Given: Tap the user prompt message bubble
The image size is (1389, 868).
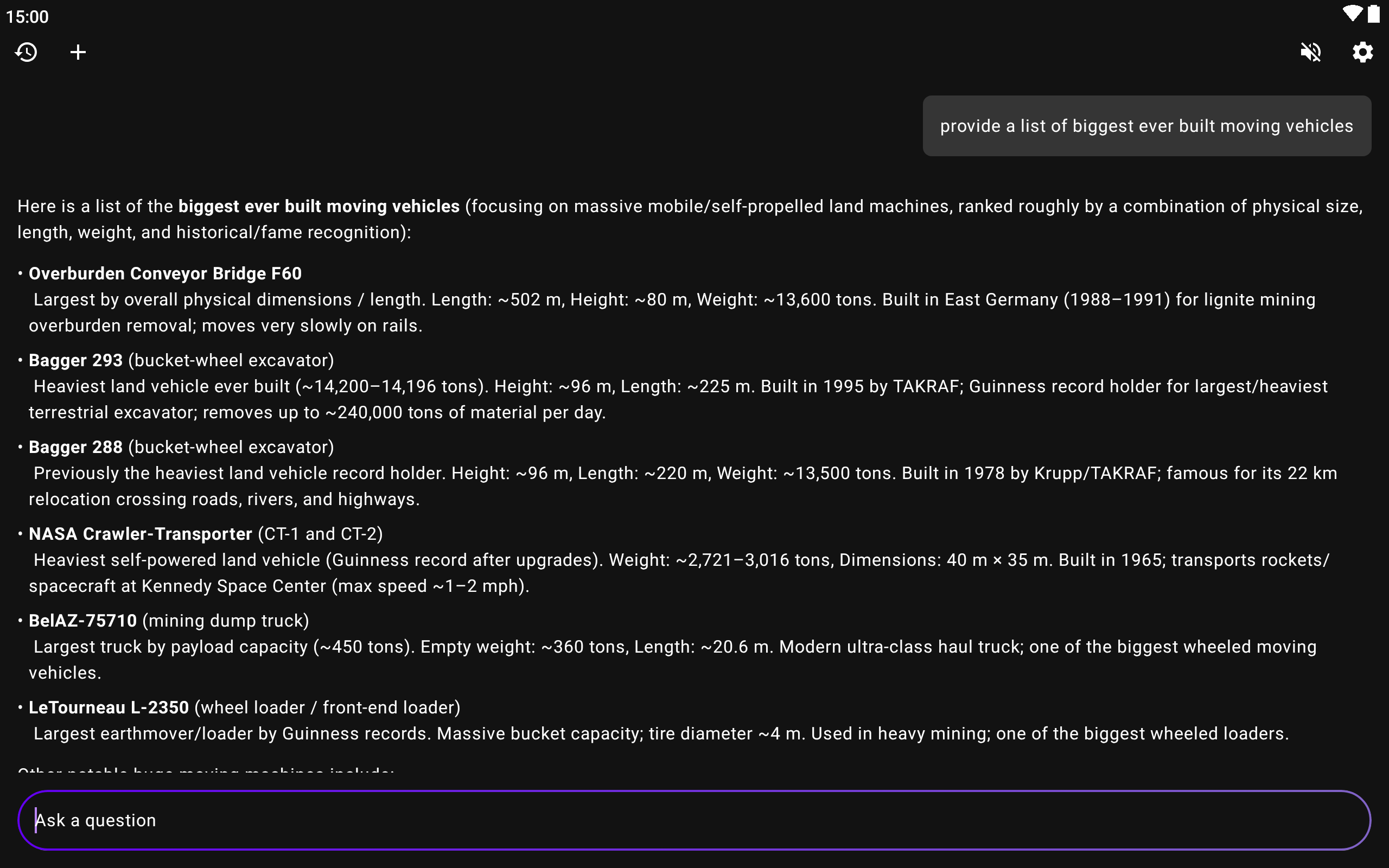Looking at the screenshot, I should click(x=1146, y=126).
